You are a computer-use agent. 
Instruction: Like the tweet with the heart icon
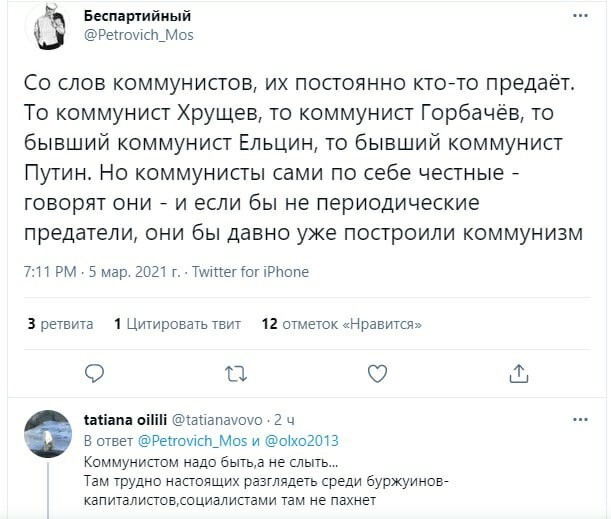377,374
